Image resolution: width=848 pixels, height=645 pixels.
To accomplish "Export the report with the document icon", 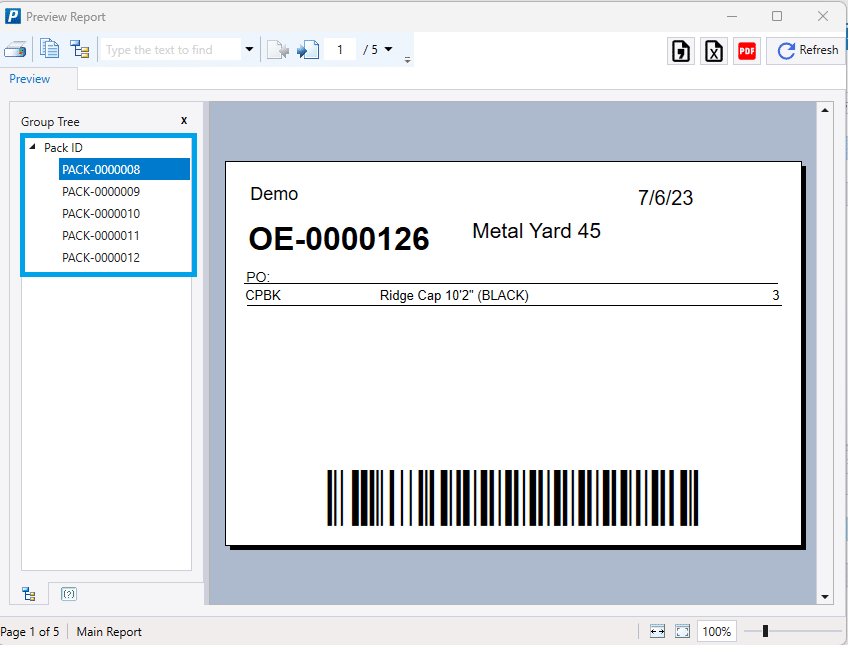I will 681,51.
